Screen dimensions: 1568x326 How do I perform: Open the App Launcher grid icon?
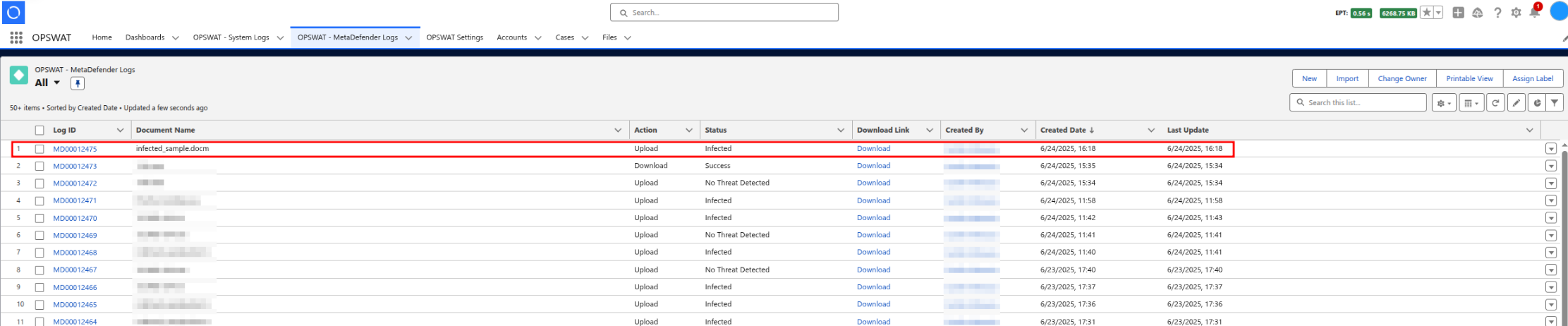[x=16, y=37]
